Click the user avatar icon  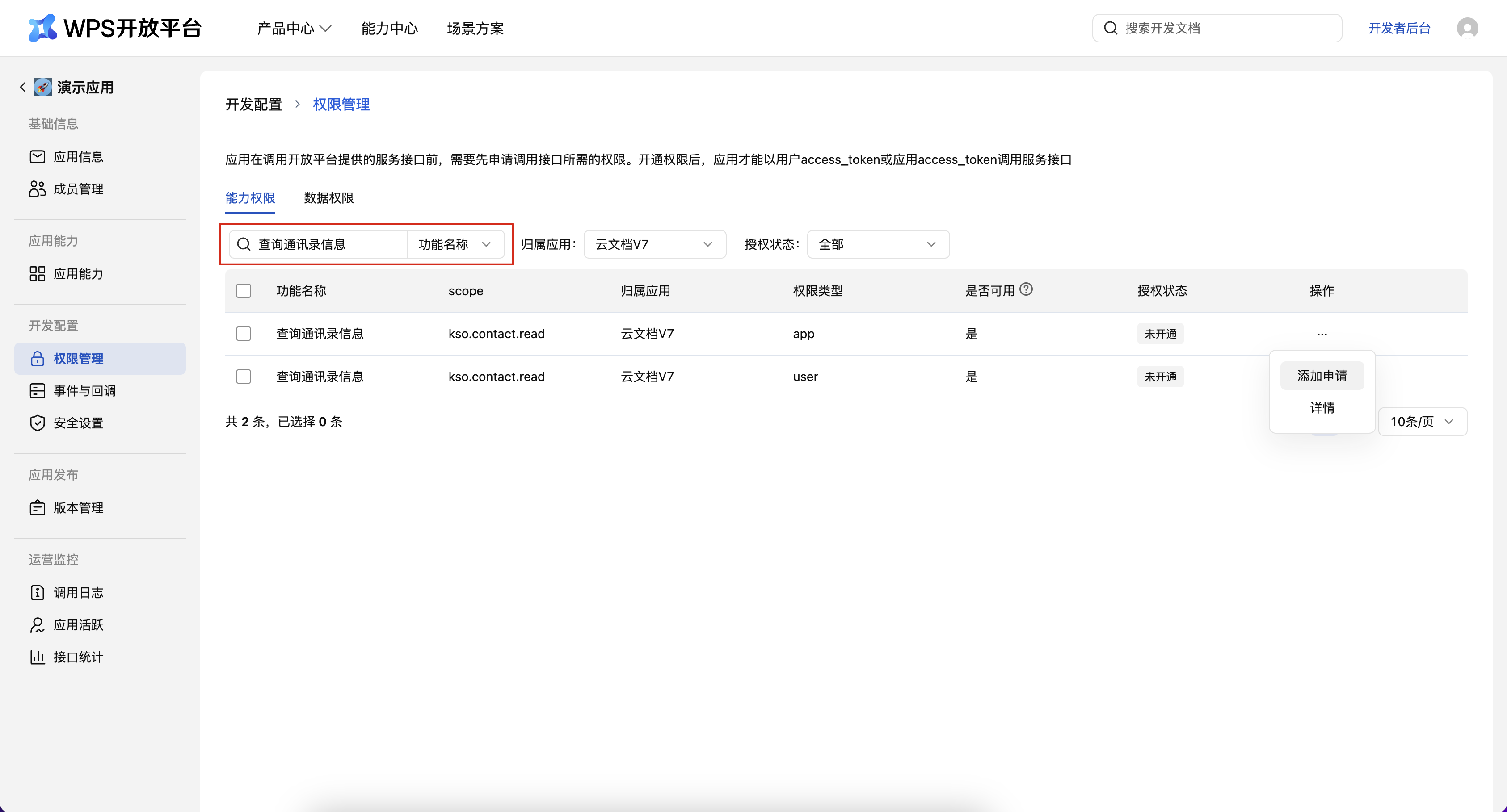[1467, 28]
